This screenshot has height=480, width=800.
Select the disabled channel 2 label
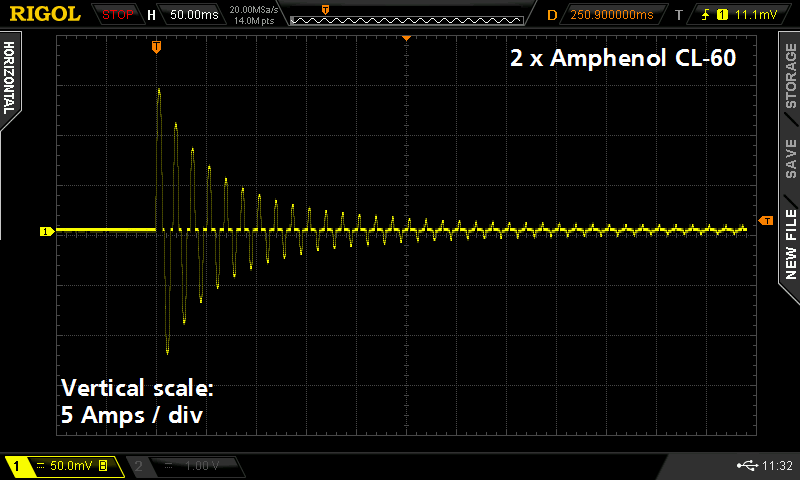pos(138,466)
